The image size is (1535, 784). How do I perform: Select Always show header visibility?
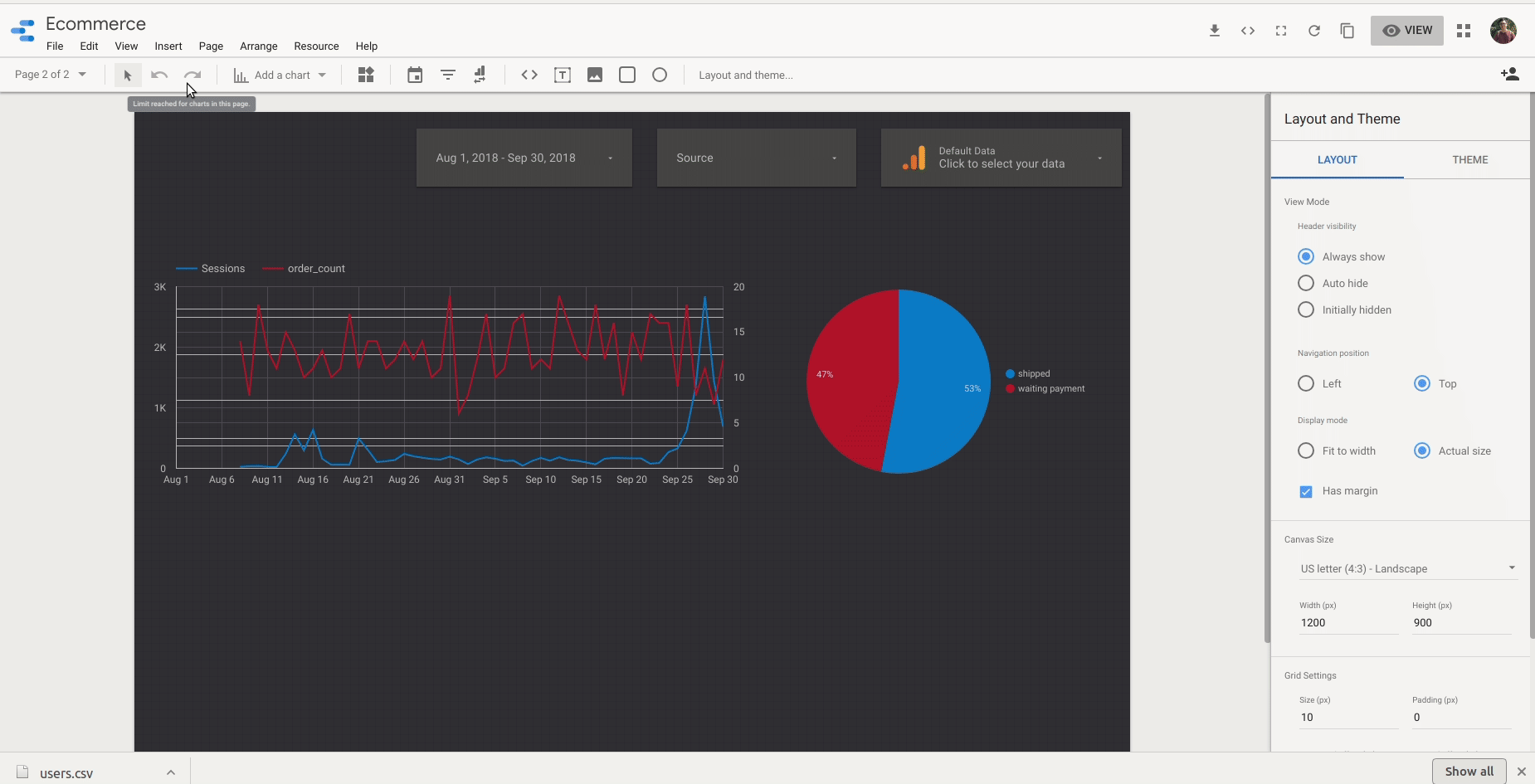(x=1306, y=256)
